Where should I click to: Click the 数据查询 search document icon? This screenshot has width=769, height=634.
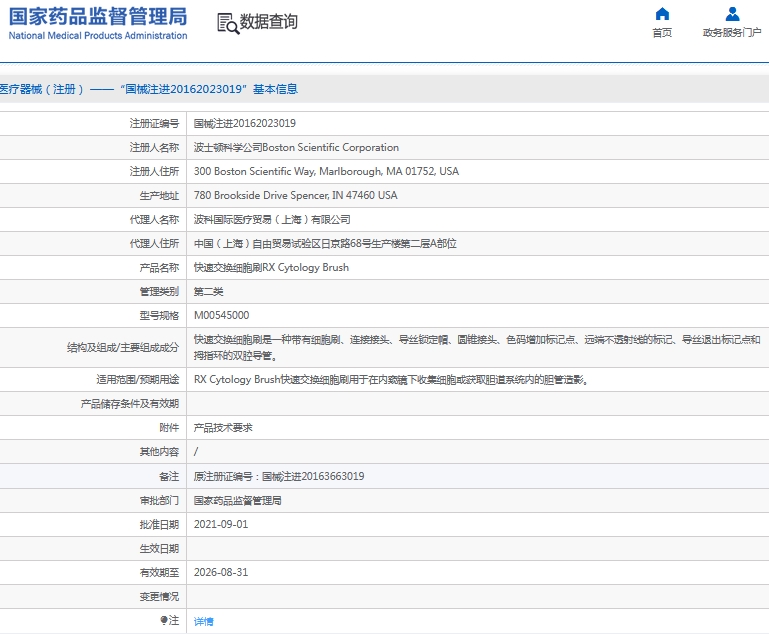click(228, 24)
